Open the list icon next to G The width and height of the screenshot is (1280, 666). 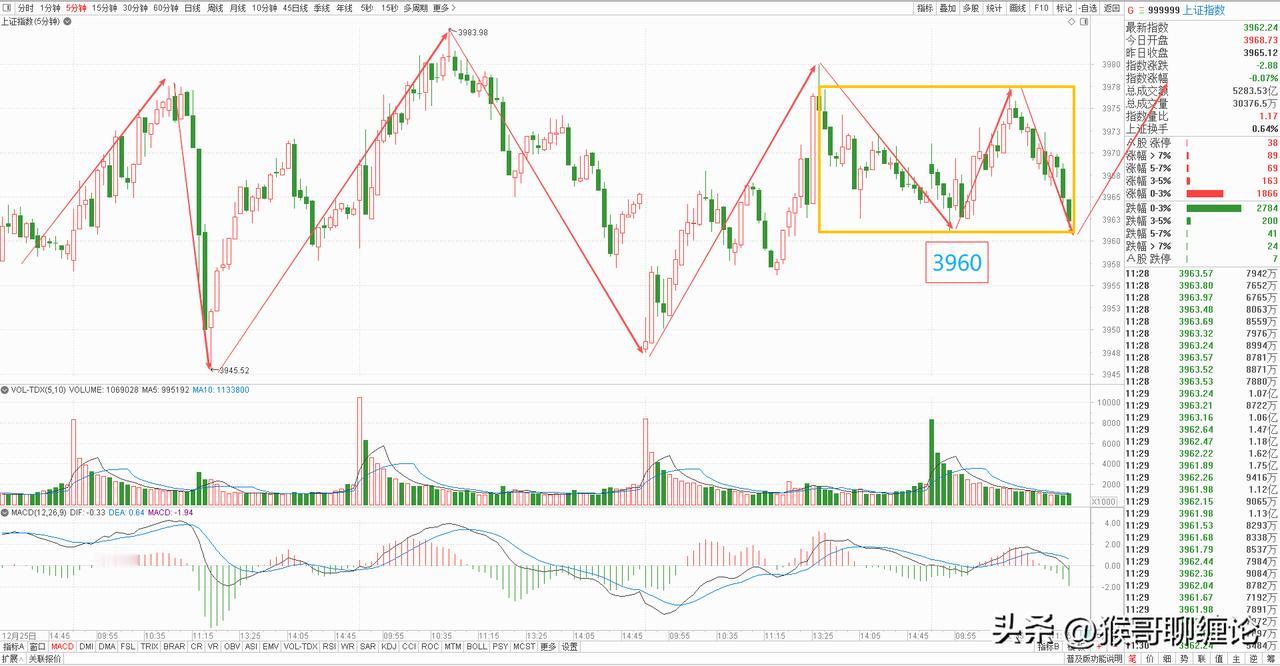pyautogui.click(x=1141, y=10)
